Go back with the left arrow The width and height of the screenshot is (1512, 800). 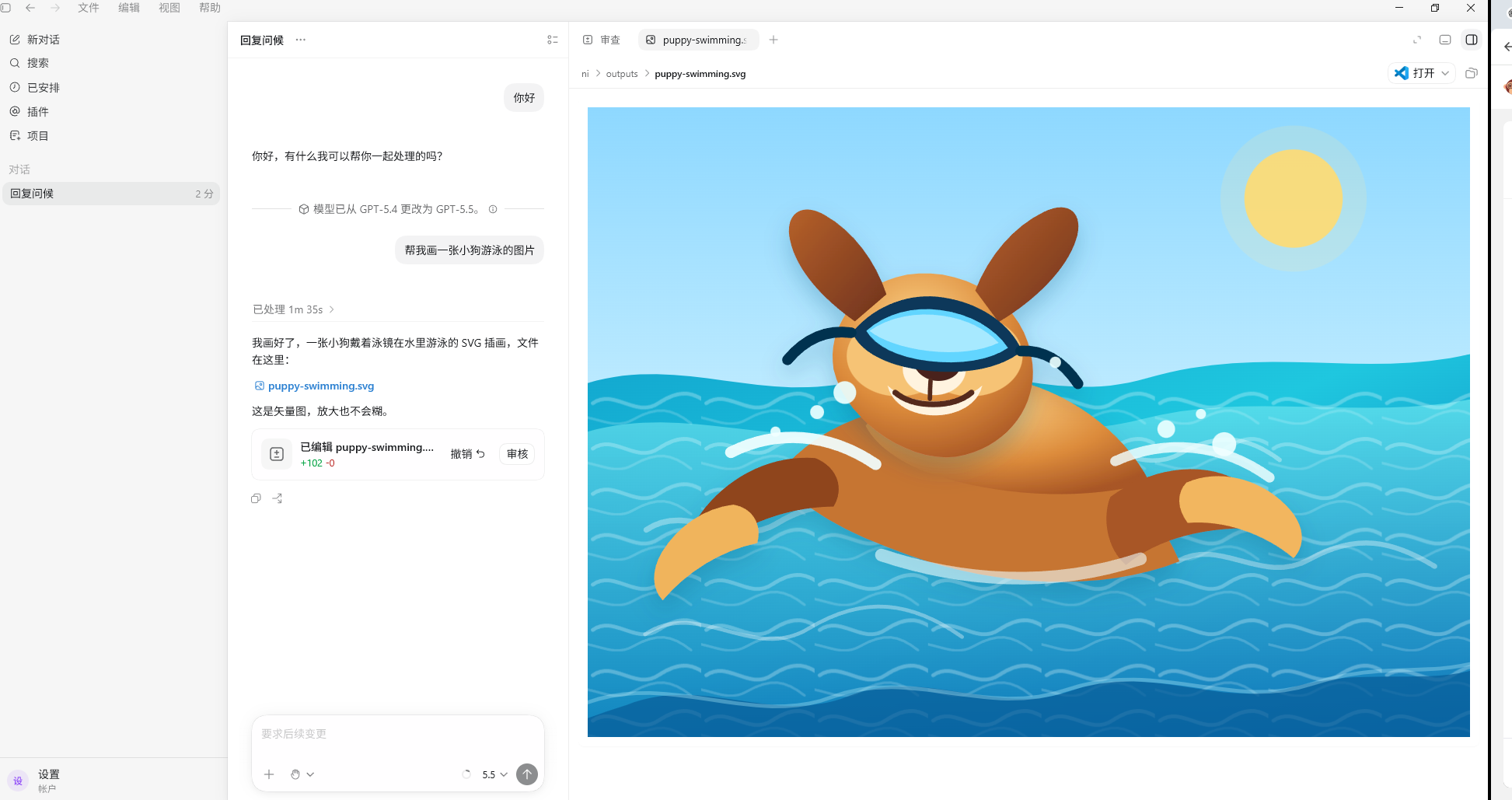tap(30, 8)
